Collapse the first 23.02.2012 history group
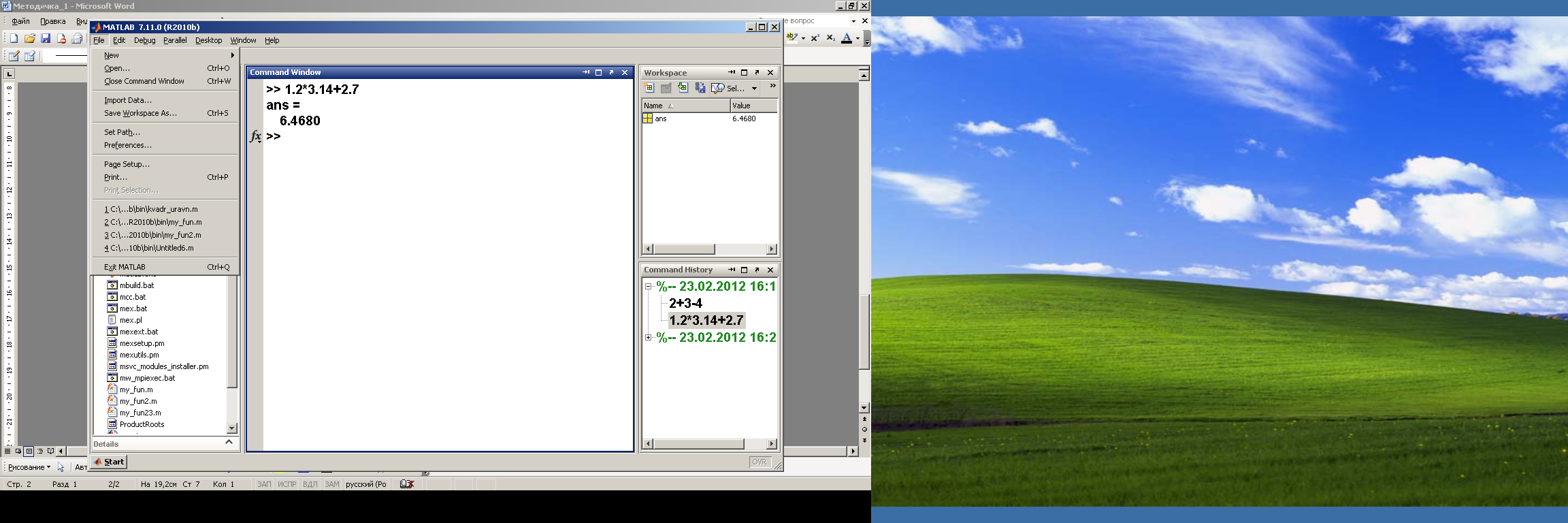The height and width of the screenshot is (523, 1568). pyautogui.click(x=649, y=287)
